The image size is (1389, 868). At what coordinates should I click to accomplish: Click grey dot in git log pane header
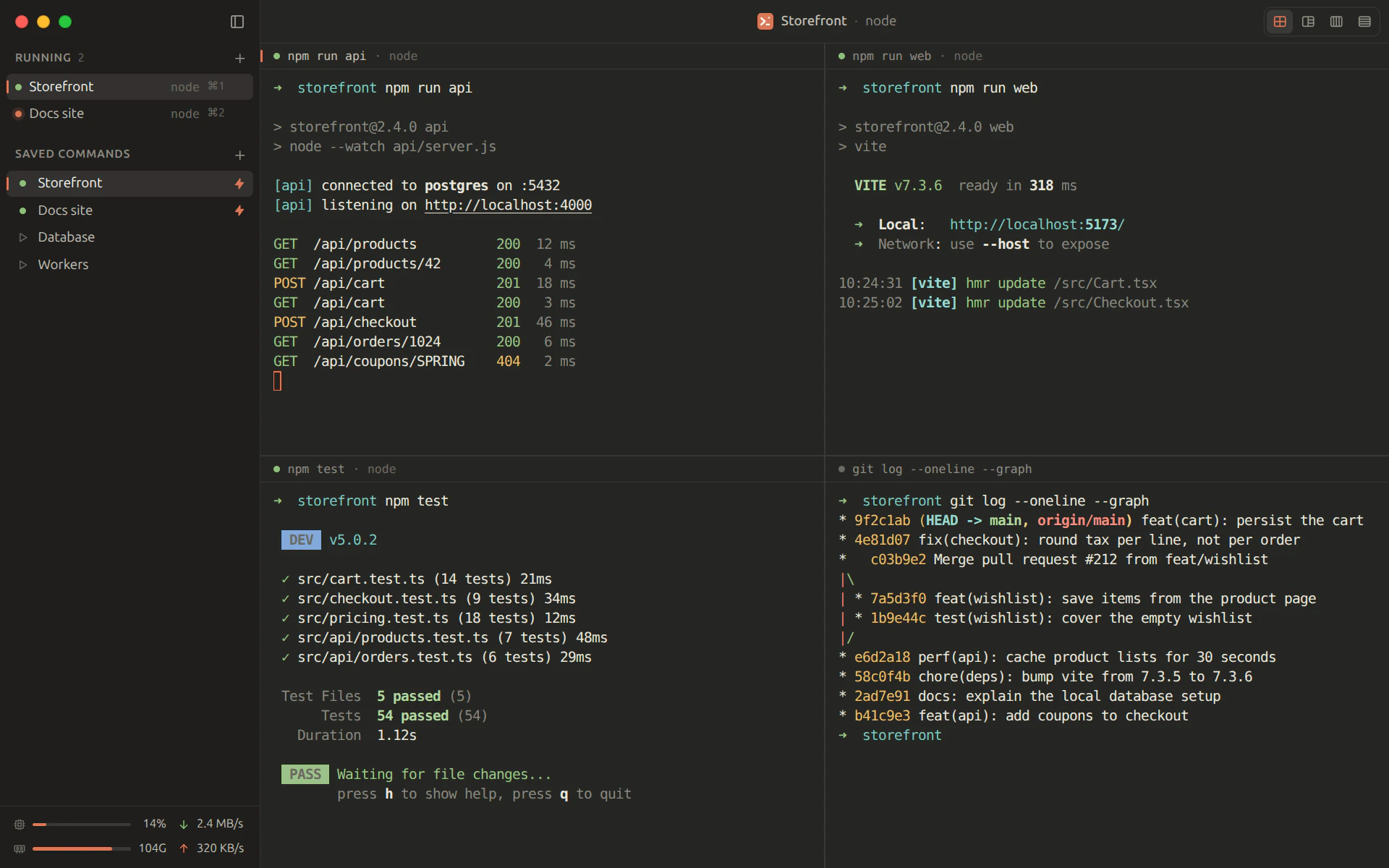click(x=841, y=469)
